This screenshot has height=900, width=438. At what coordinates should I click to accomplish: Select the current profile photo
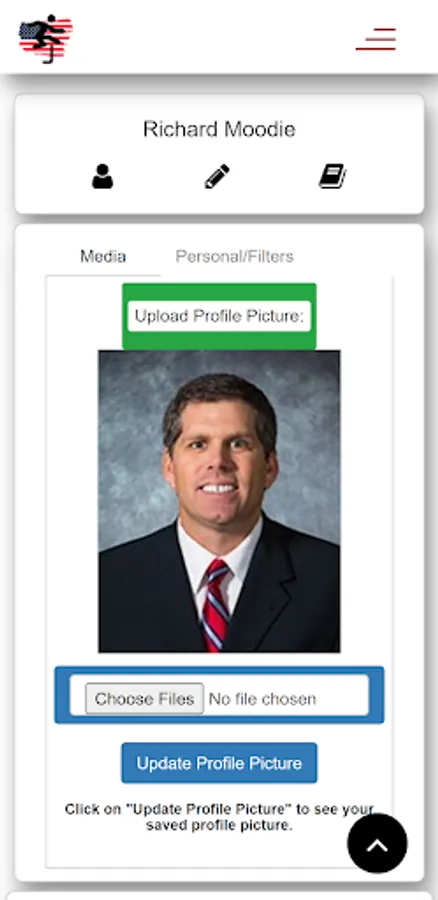[219, 501]
